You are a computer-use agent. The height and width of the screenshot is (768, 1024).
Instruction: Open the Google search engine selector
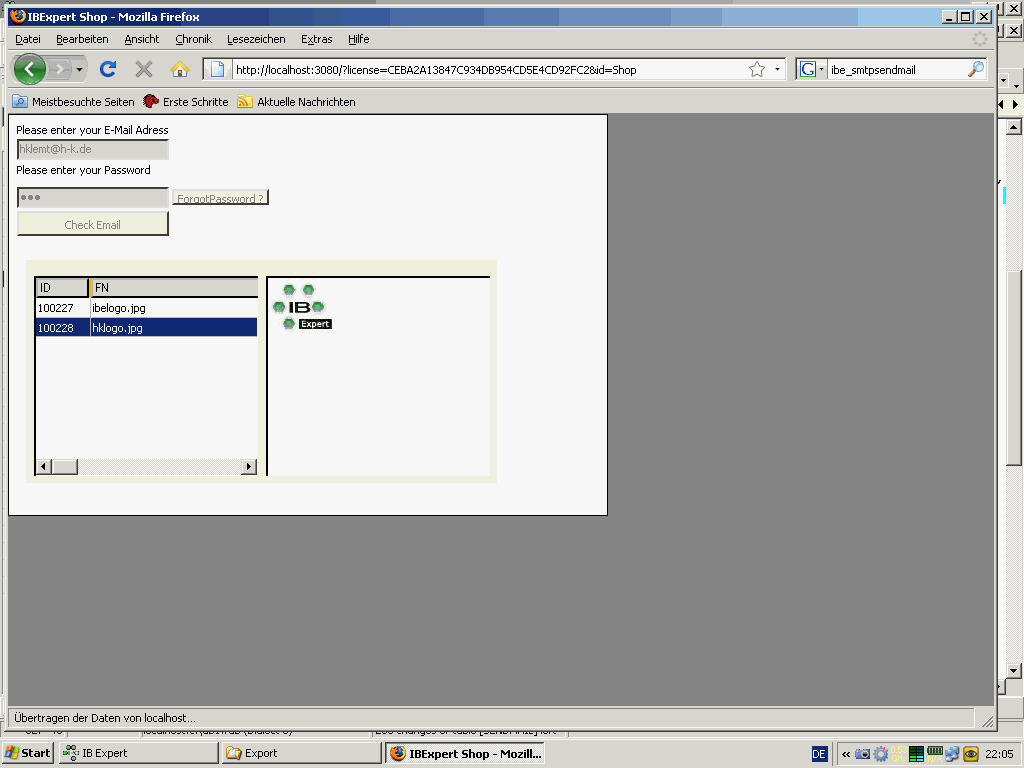[812, 69]
